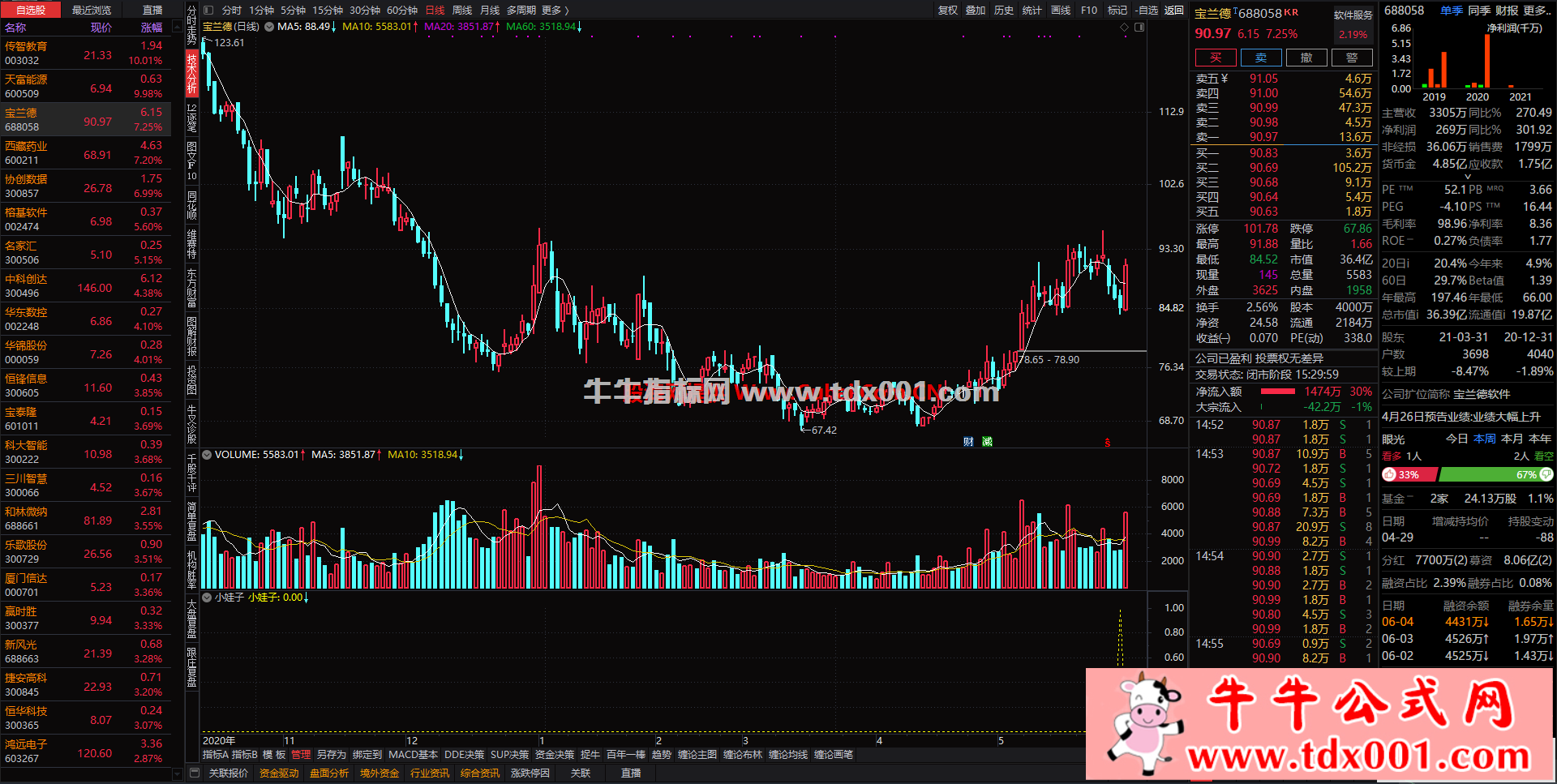Click the watchlist scroll-down arrow at bottom

[178, 774]
